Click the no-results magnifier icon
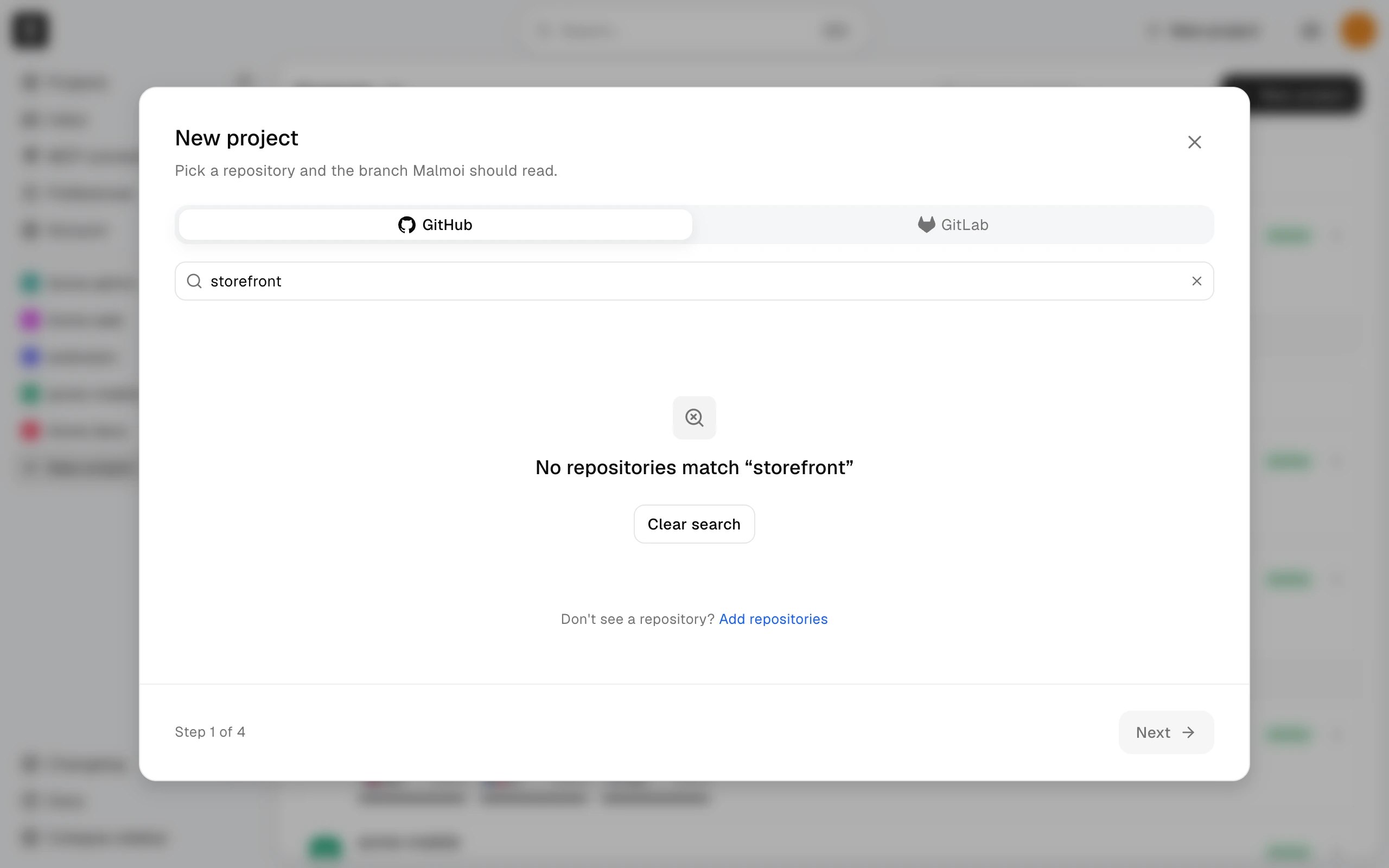The width and height of the screenshot is (1389, 868). [x=694, y=417]
